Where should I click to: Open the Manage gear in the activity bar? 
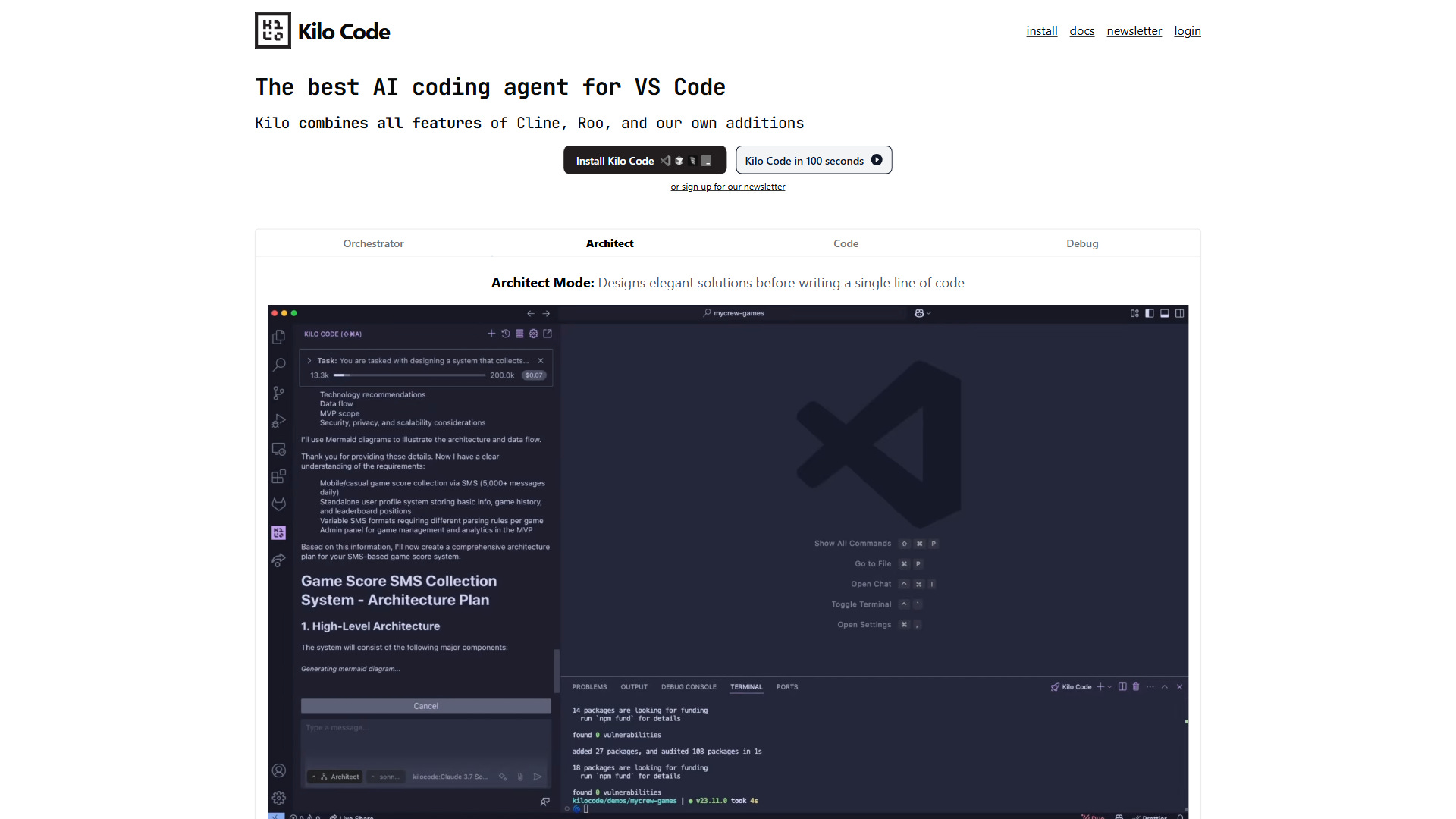pos(279,798)
